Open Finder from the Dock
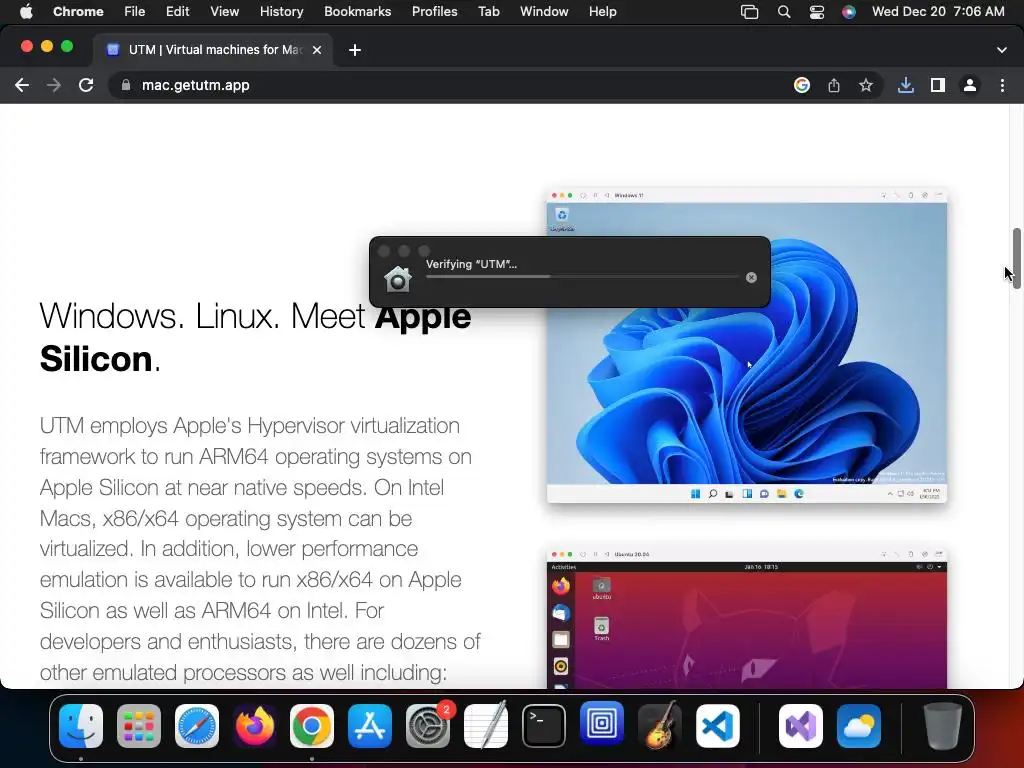The width and height of the screenshot is (1024, 768). tap(81, 726)
